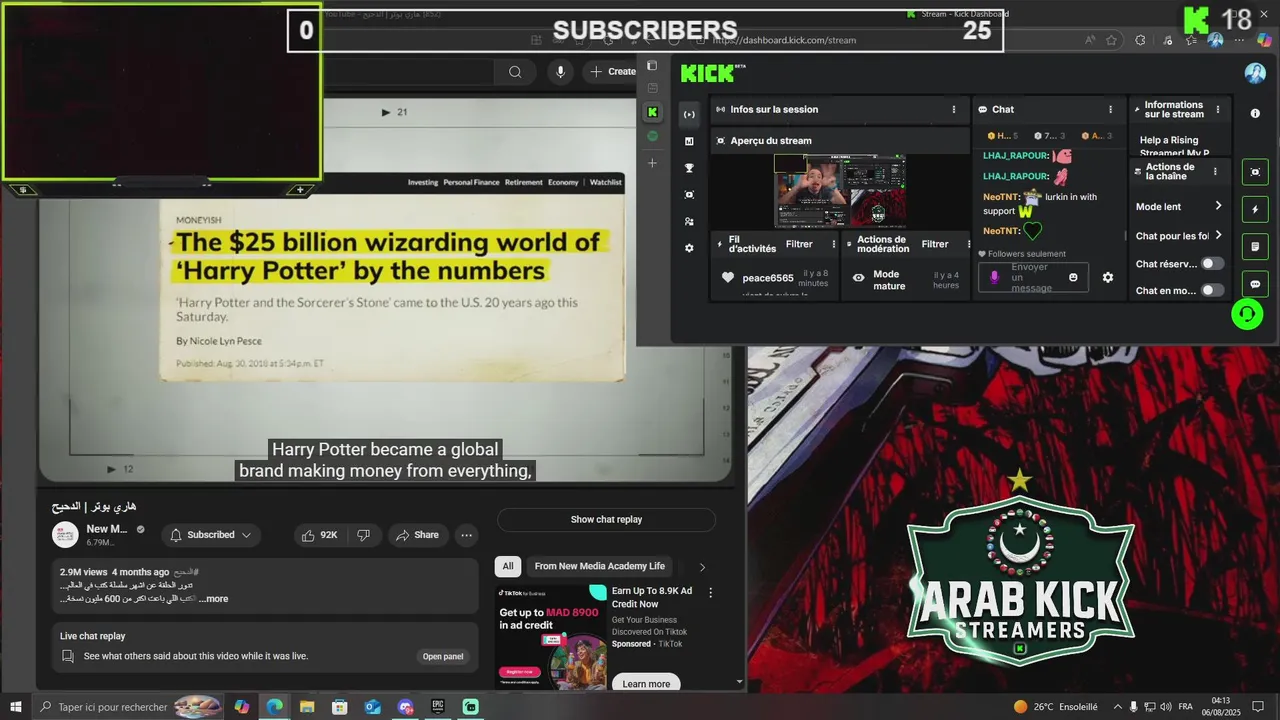
Task: Open Copilot icon in Edge toolbar
Action: (1265, 40)
